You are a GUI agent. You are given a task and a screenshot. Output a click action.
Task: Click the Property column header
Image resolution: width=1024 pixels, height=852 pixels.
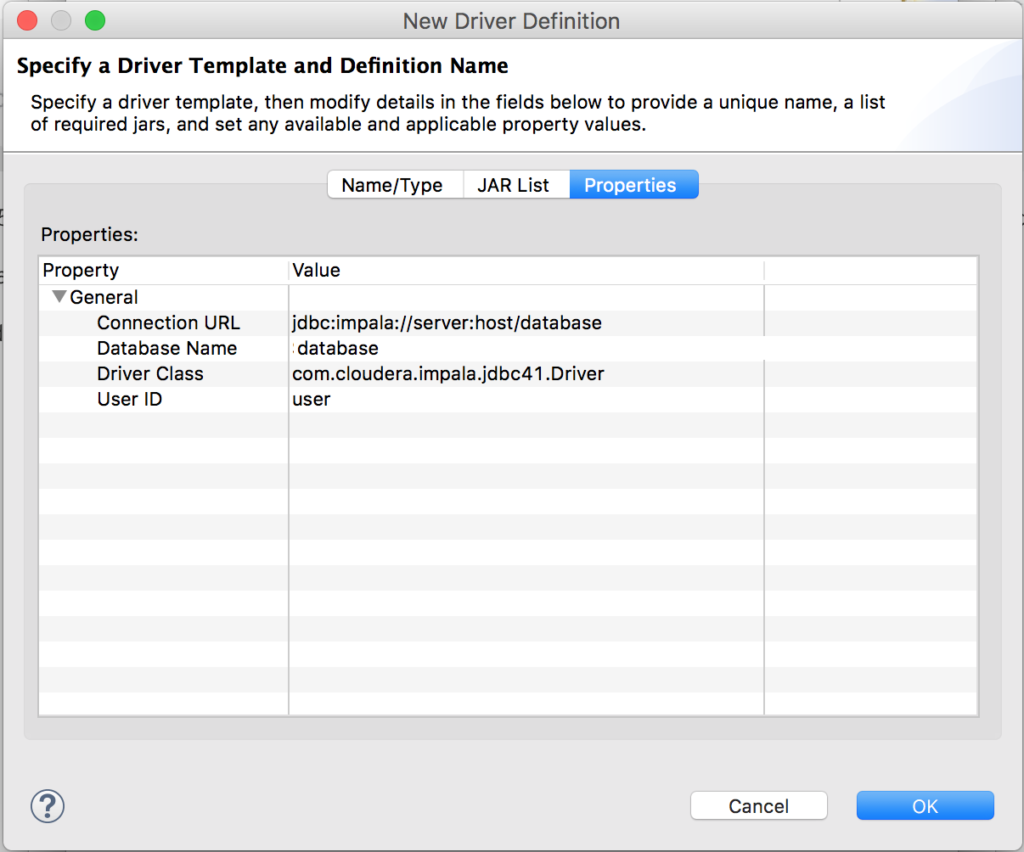point(81,270)
